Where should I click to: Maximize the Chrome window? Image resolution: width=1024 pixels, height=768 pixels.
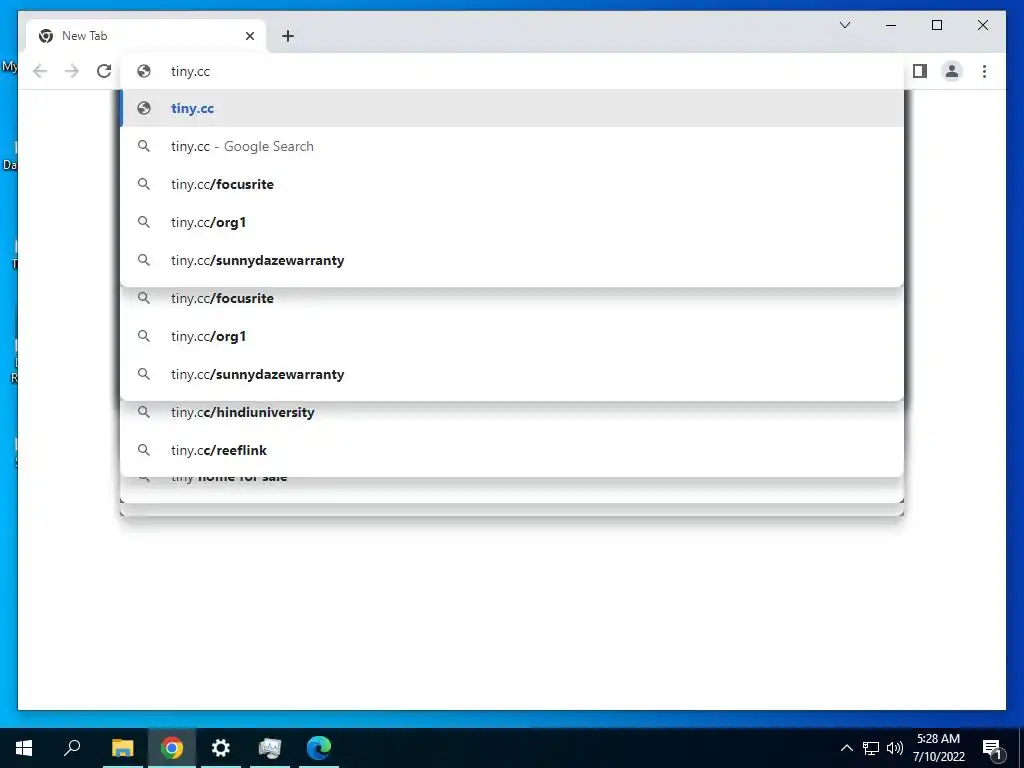click(936, 25)
